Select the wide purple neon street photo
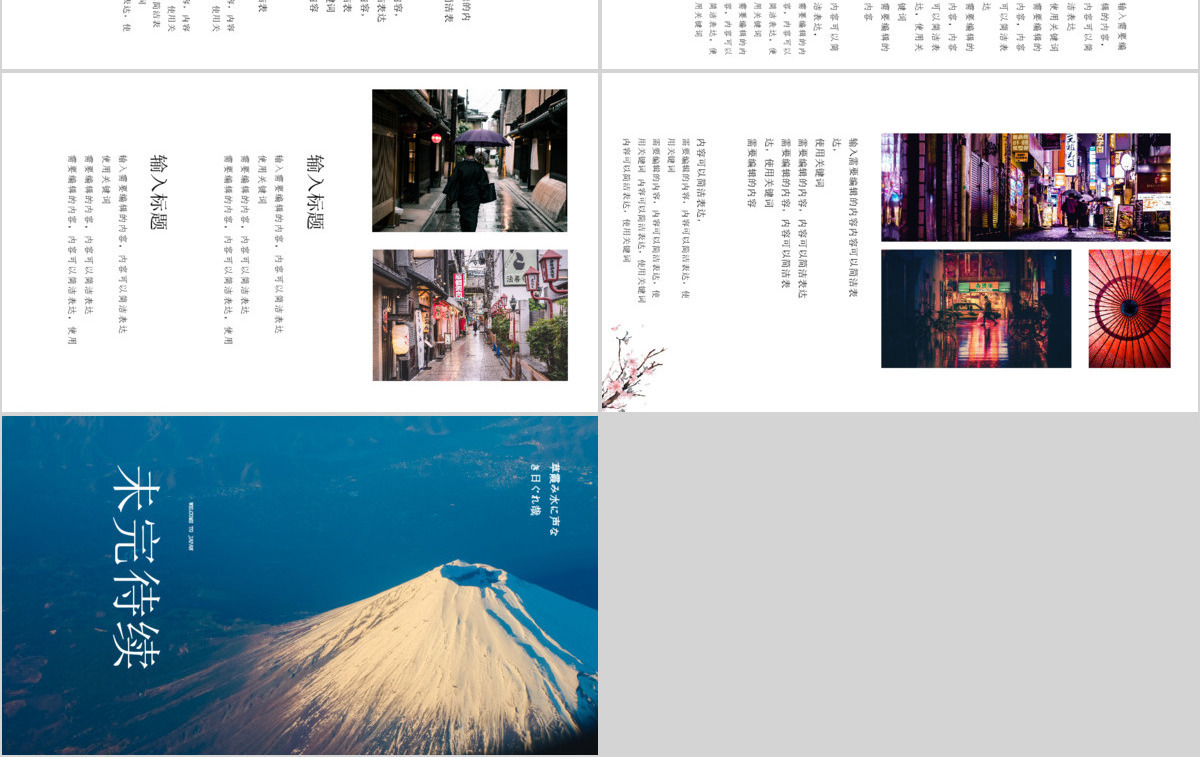Image resolution: width=1200 pixels, height=757 pixels. point(1025,187)
